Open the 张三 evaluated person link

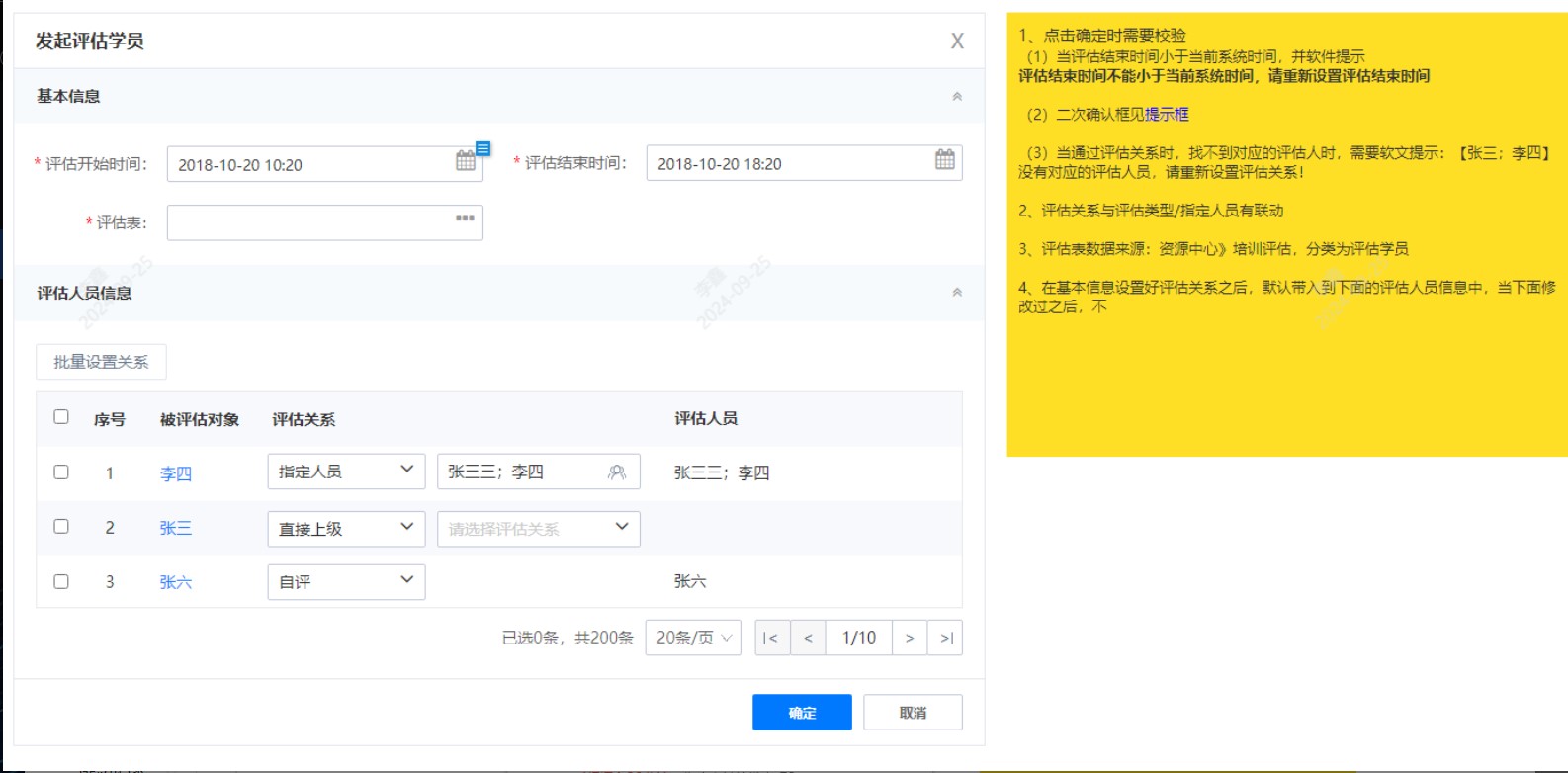pos(175,529)
